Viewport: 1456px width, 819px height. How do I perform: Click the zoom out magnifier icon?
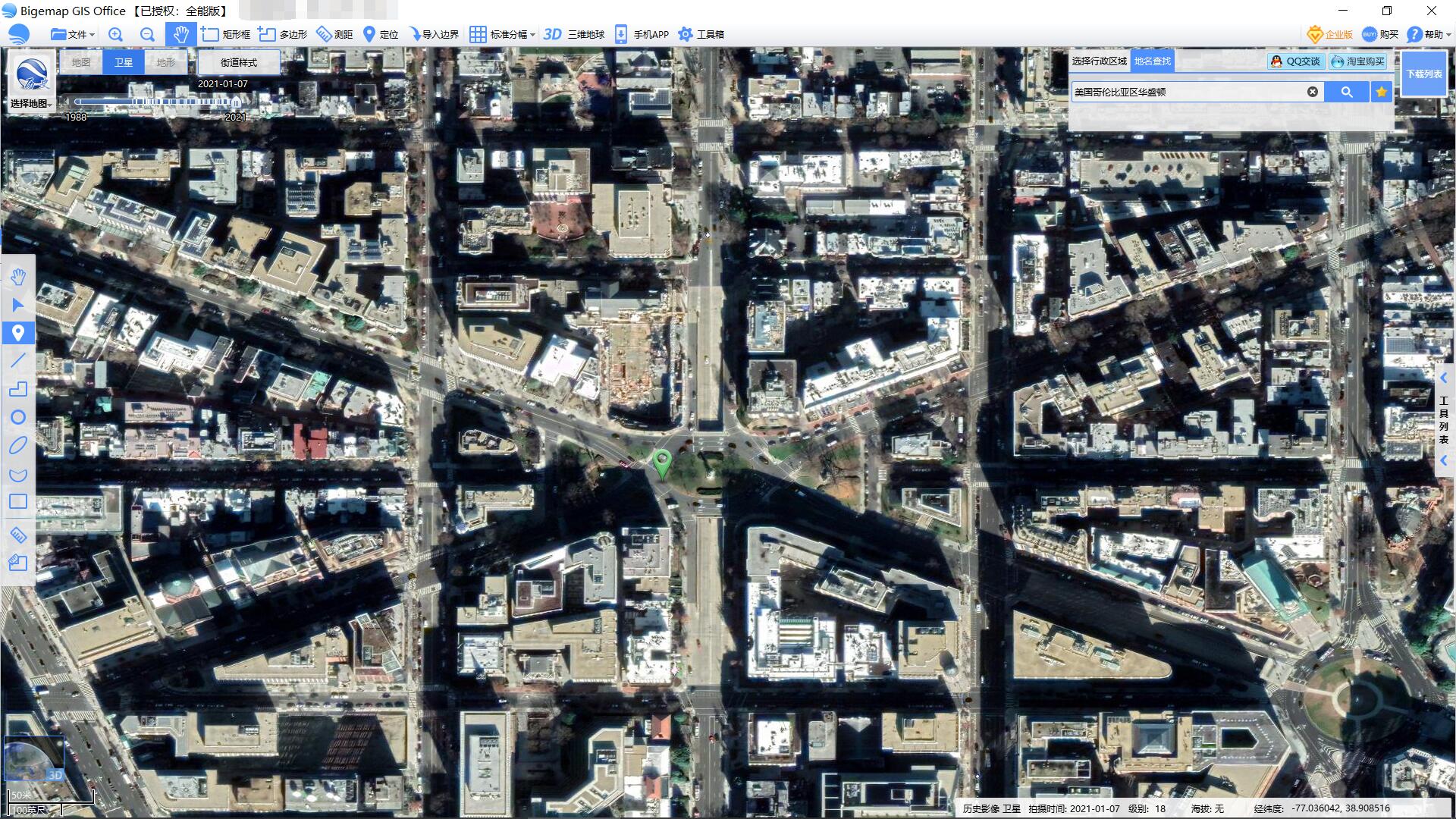pos(148,34)
